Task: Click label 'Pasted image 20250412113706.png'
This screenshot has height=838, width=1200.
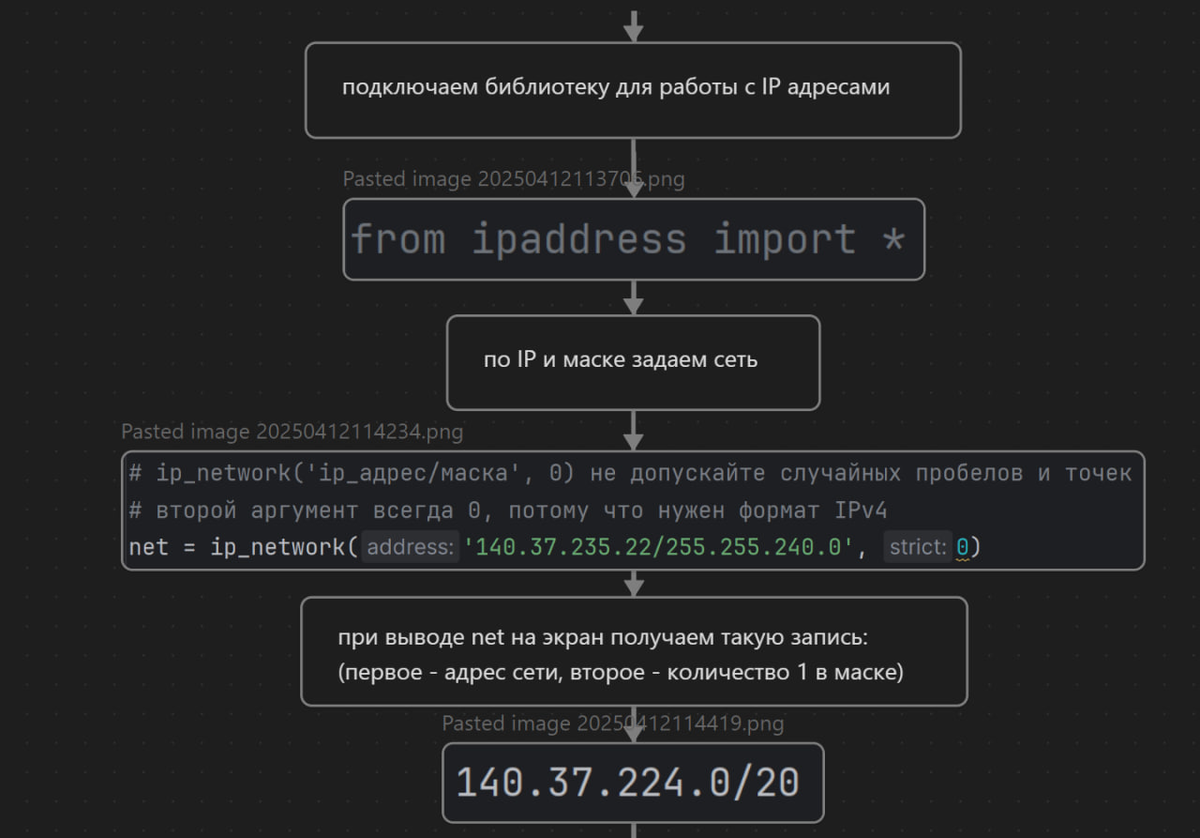Action: point(514,179)
